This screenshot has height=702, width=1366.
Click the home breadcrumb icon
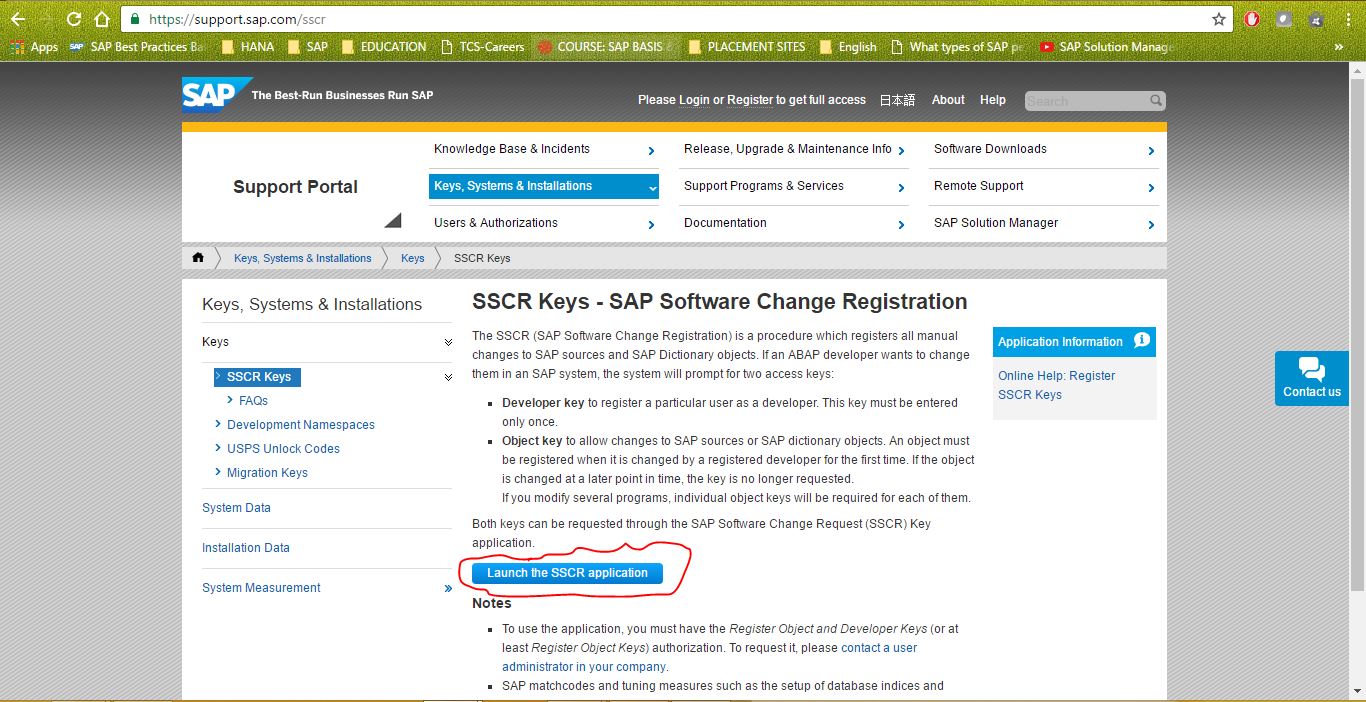(x=198, y=257)
